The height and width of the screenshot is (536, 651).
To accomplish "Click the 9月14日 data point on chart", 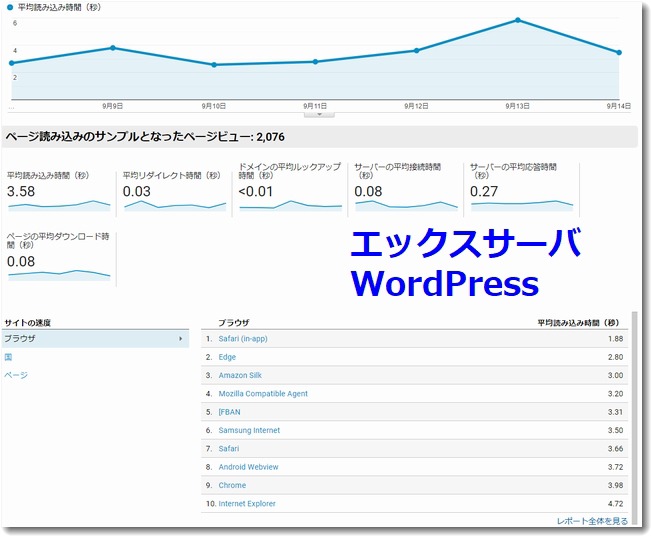I will pyautogui.click(x=619, y=52).
